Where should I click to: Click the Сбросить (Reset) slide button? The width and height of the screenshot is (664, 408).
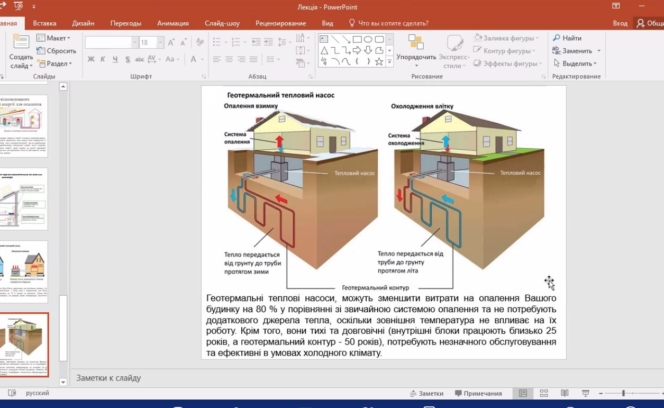pyautogui.click(x=59, y=50)
